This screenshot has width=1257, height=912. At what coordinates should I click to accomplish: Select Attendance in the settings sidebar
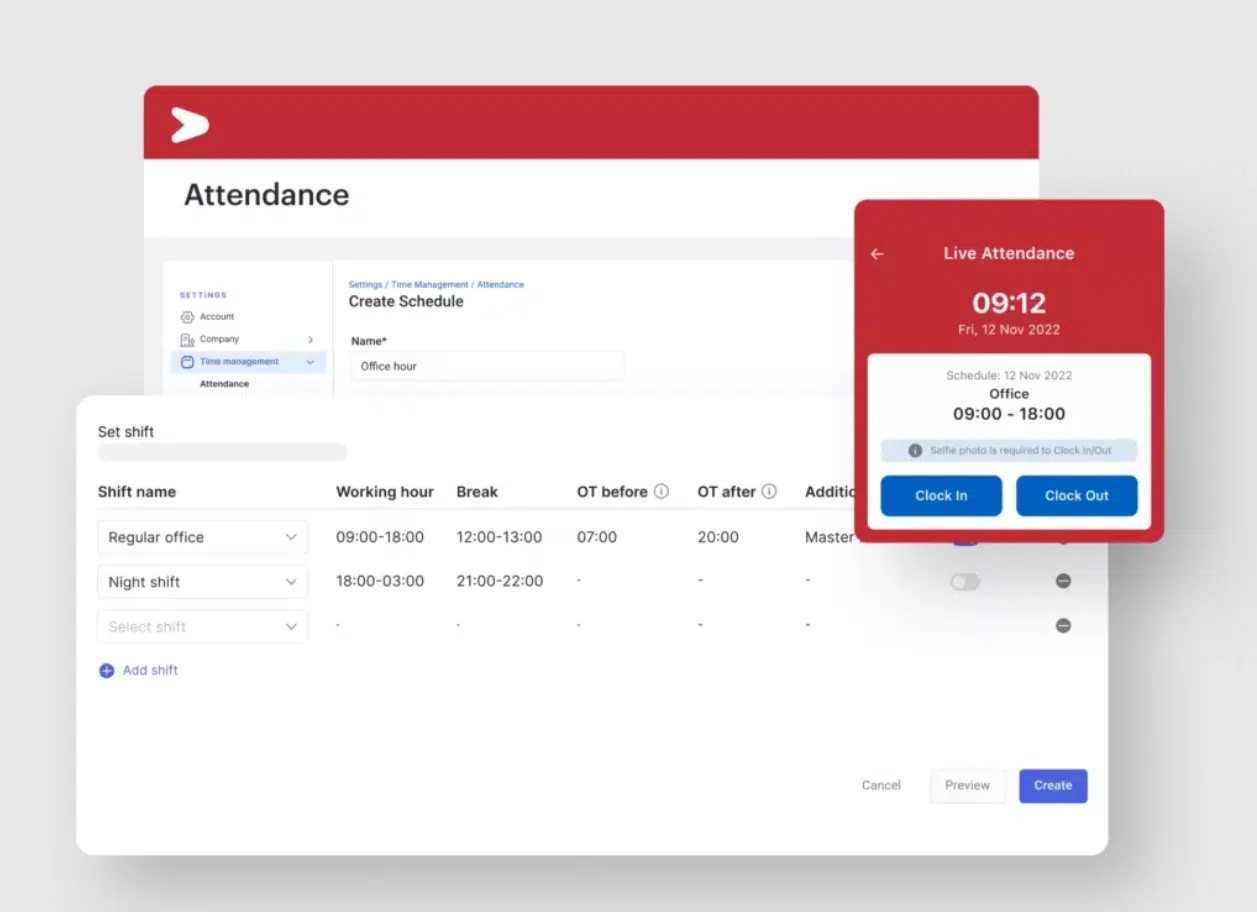222,384
